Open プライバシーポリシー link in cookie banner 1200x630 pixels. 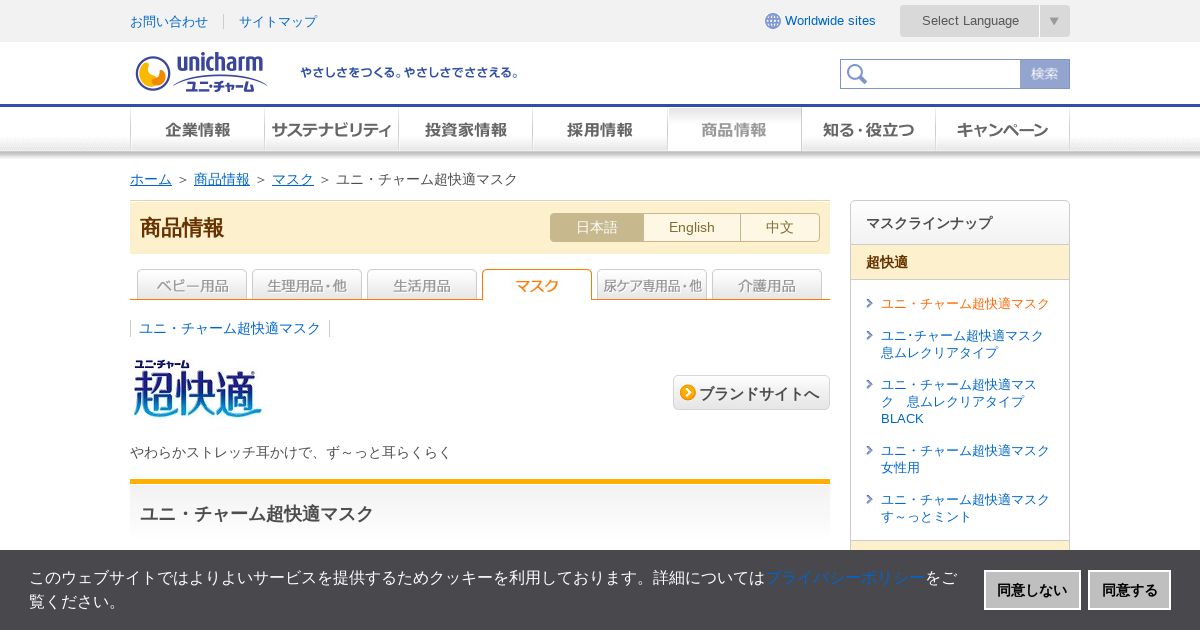(x=845, y=578)
